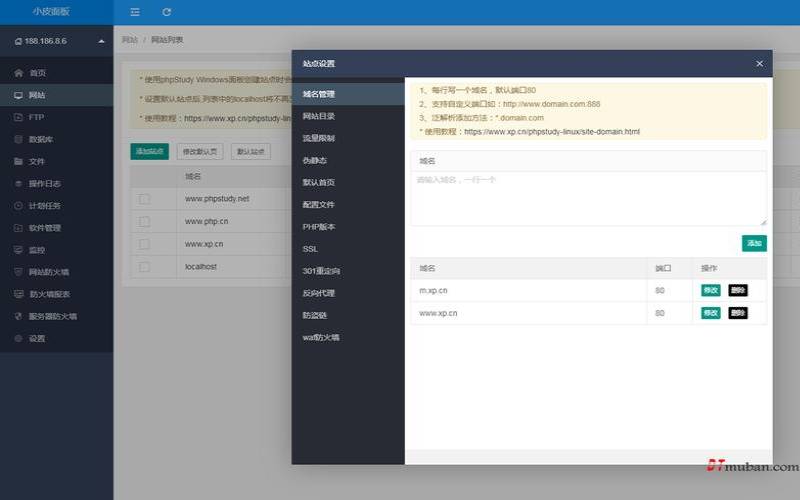This screenshot has width=800, height=500.
Task: Click the localhost site name
Action: (x=201, y=267)
